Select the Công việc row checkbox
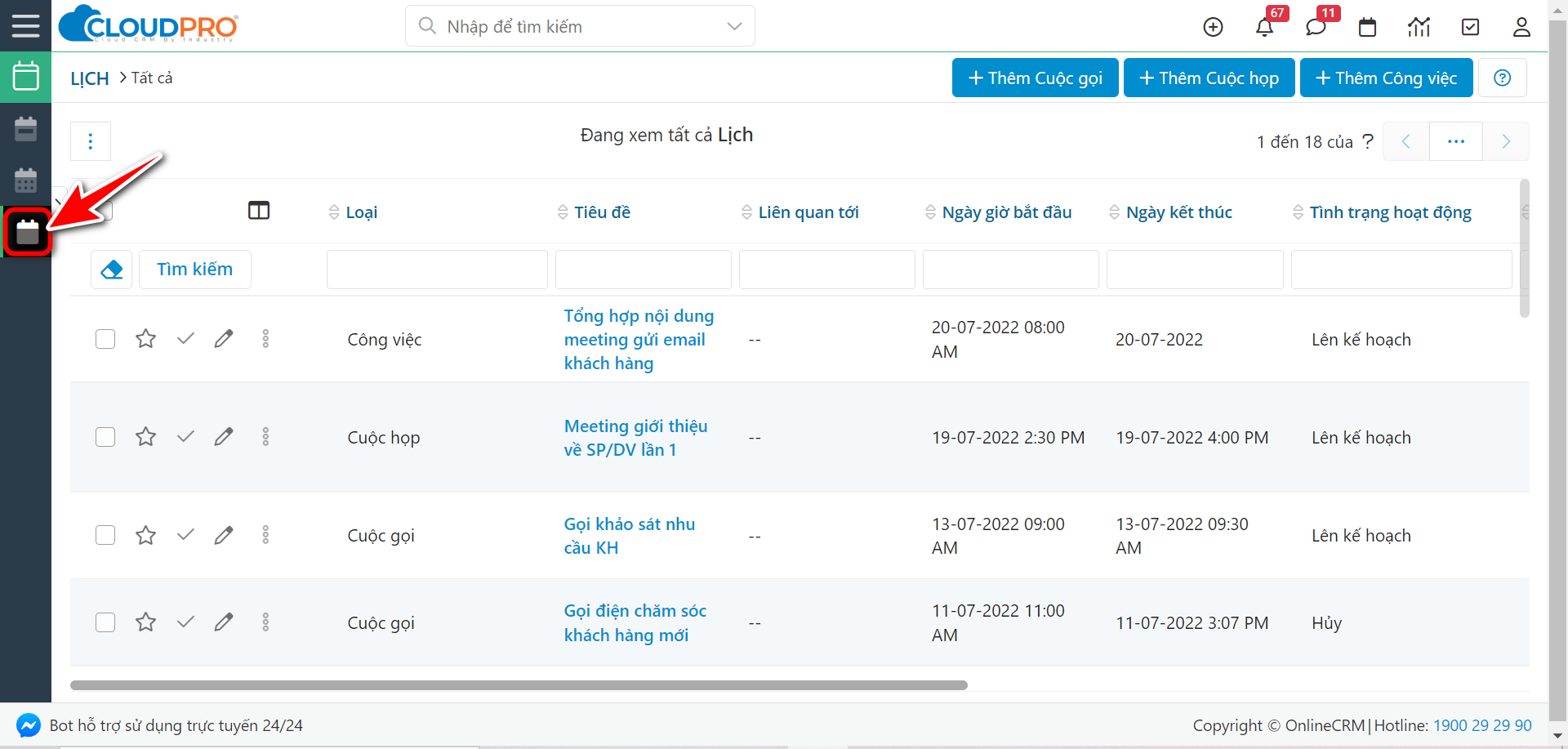The image size is (1568, 749). 105,339
